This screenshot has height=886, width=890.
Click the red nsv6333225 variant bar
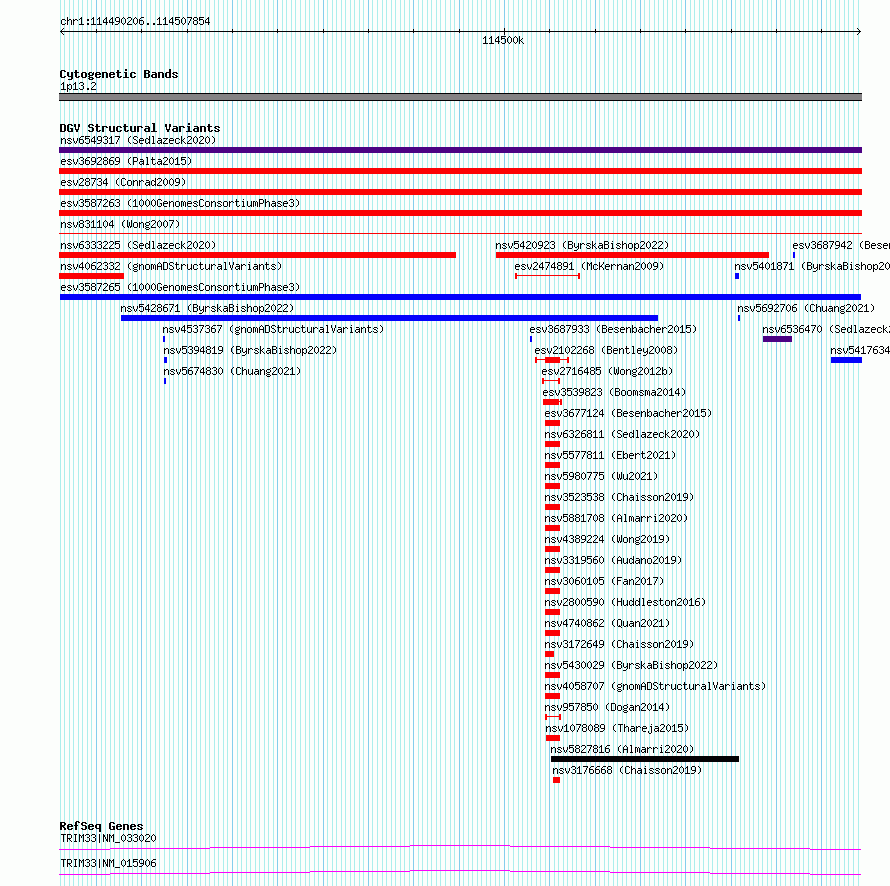[x=258, y=255]
